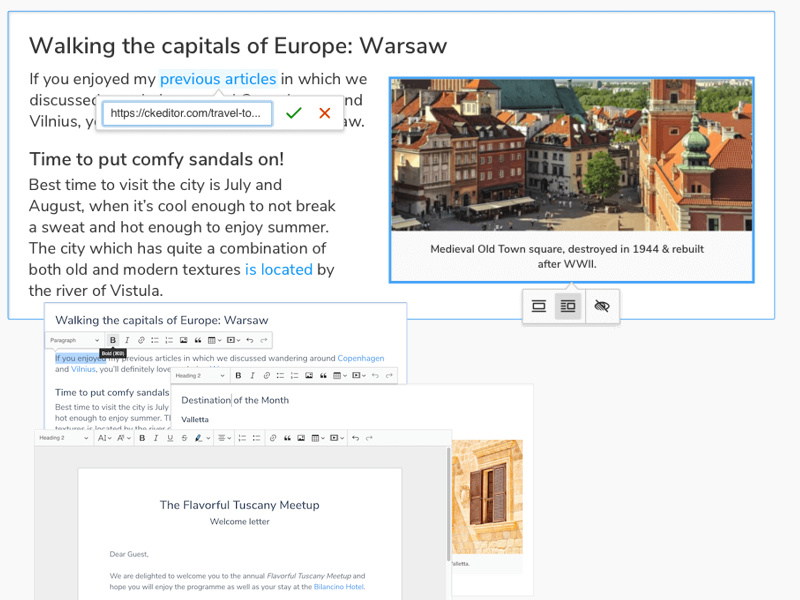Click numbered list in Tuscany document toolbar

point(242,438)
